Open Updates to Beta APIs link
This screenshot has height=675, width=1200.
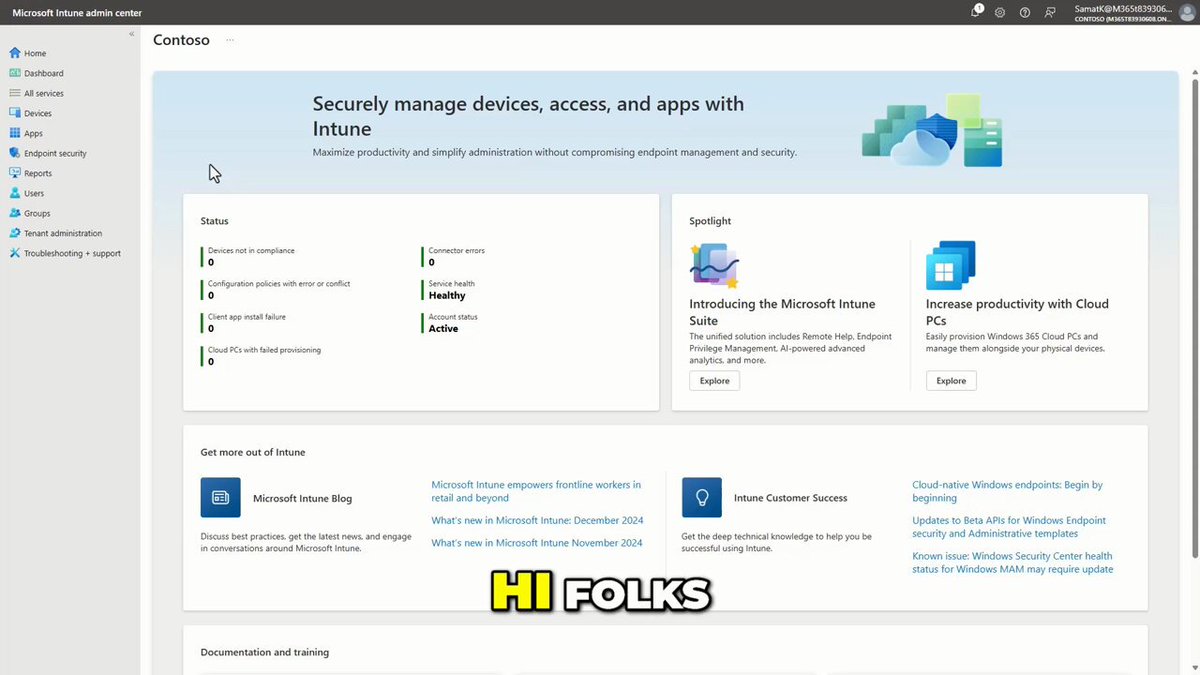[x=1009, y=527]
